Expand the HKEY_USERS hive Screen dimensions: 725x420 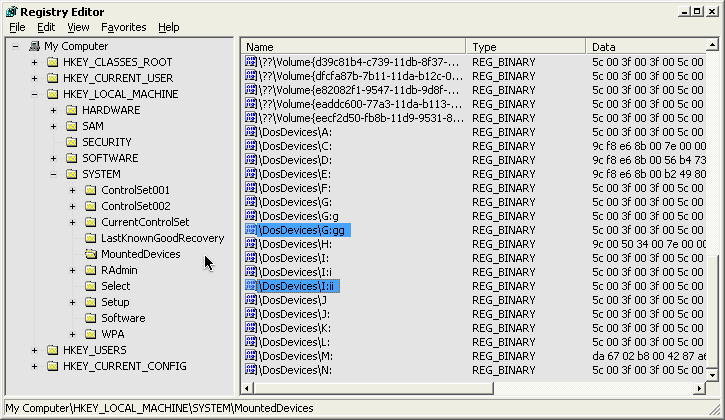pyautogui.click(x=35, y=350)
